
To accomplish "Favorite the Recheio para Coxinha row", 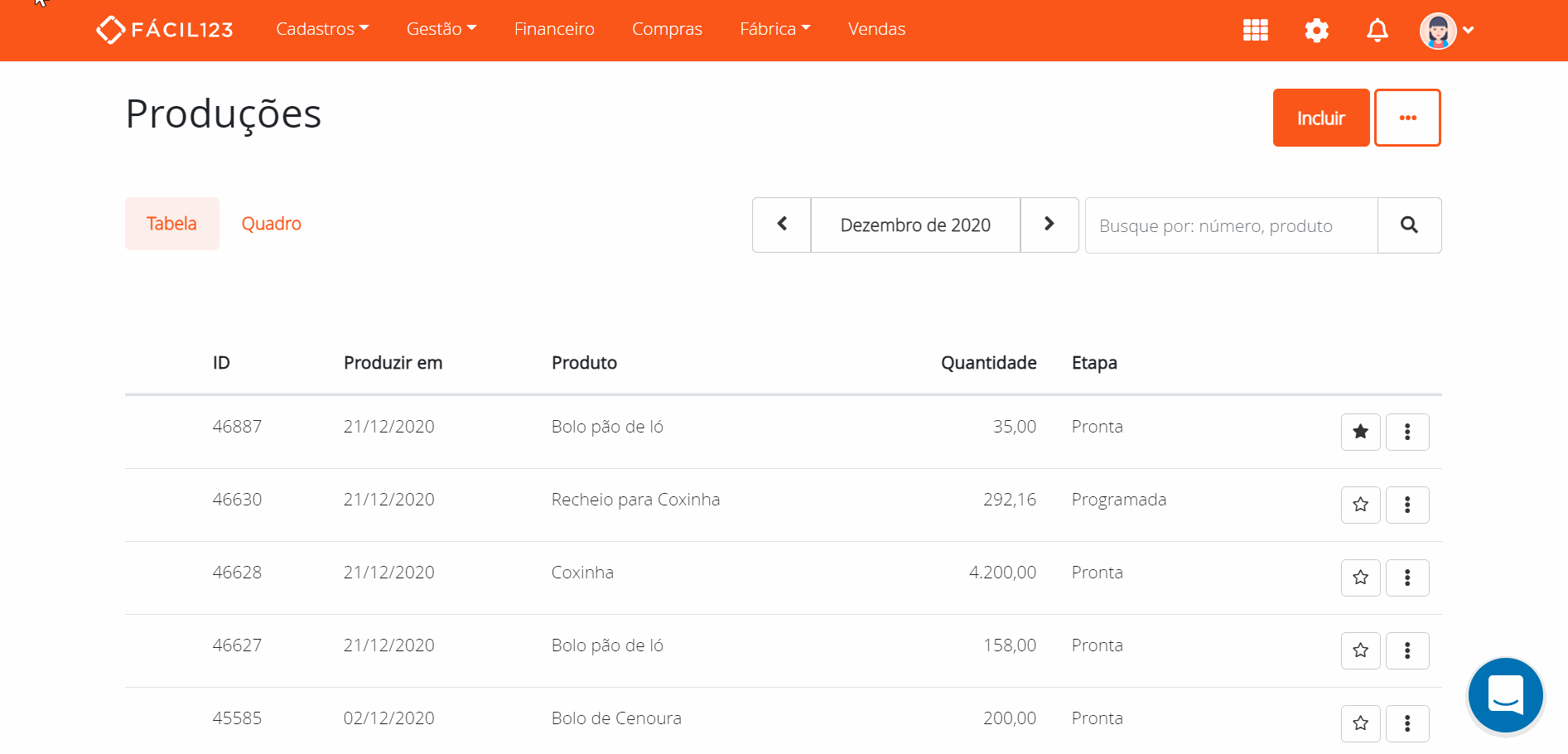I will point(1360,505).
